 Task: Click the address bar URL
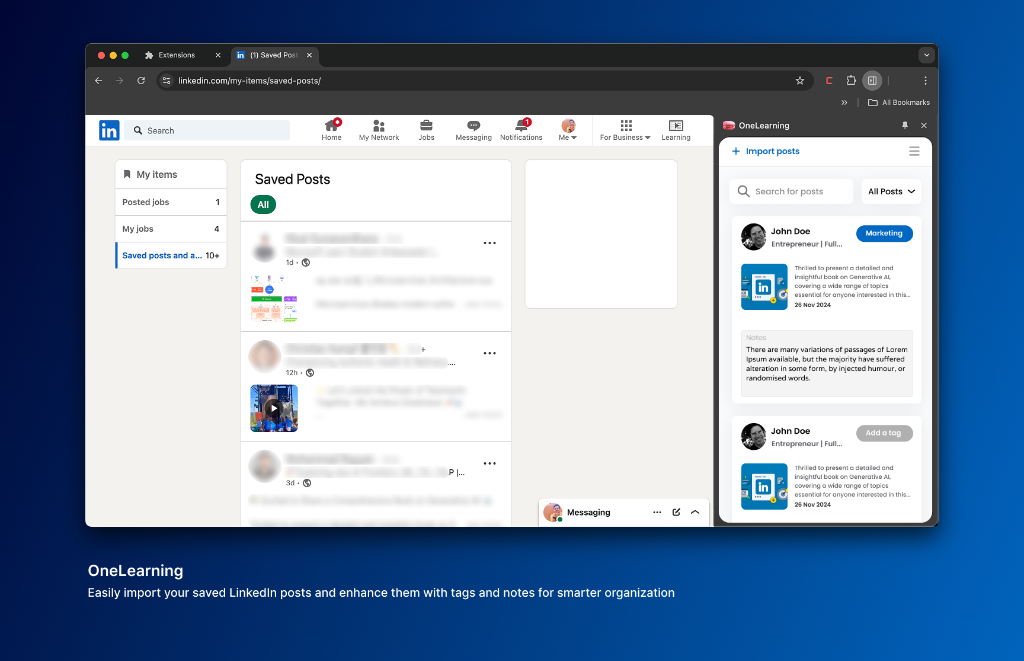pyautogui.click(x=249, y=81)
